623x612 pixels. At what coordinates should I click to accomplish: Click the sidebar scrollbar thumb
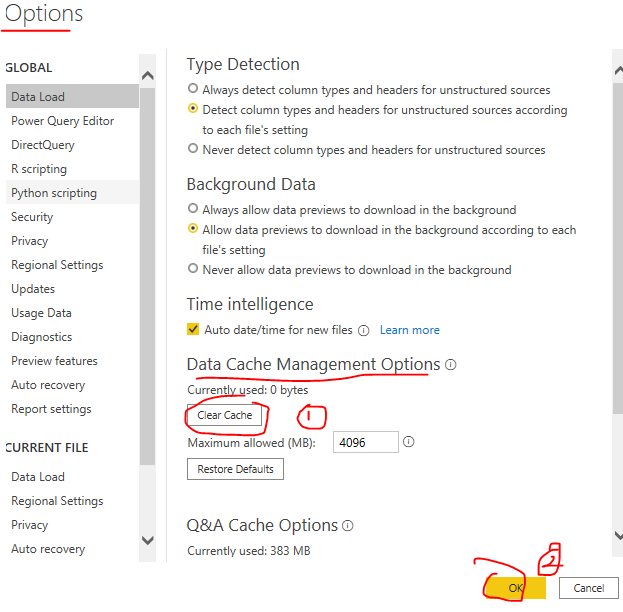[x=147, y=276]
